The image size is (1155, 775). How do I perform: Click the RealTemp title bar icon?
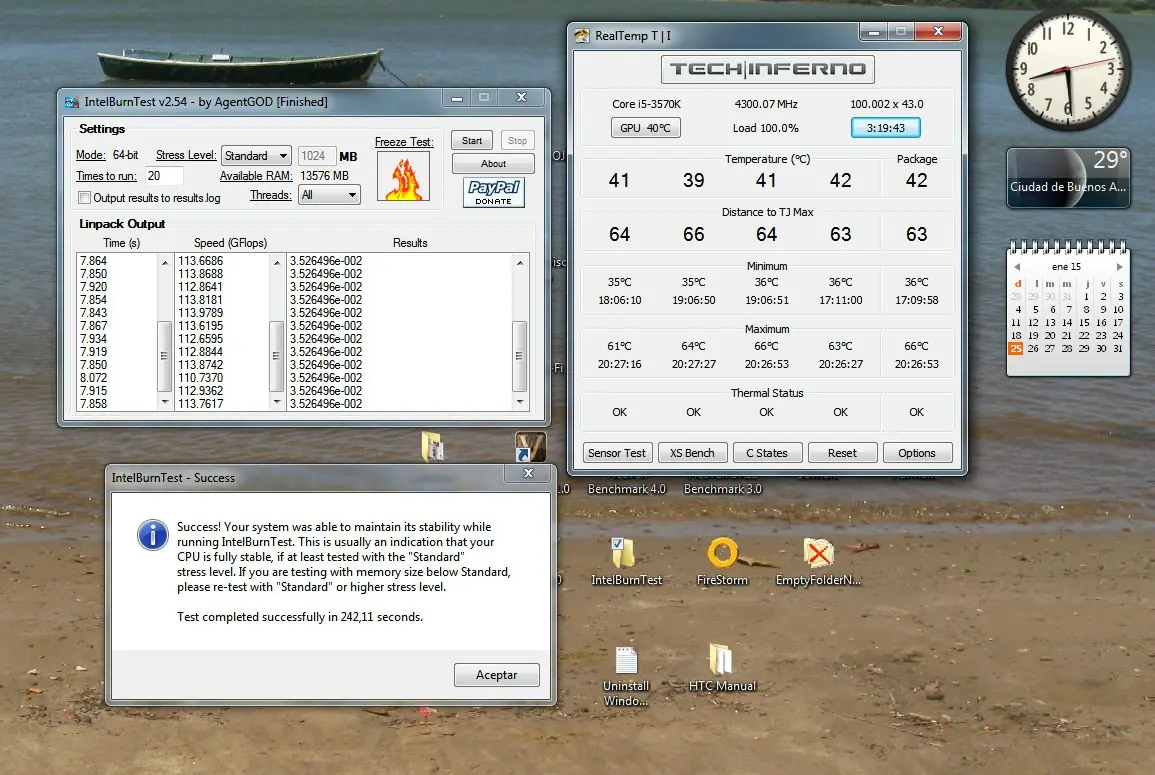point(582,35)
